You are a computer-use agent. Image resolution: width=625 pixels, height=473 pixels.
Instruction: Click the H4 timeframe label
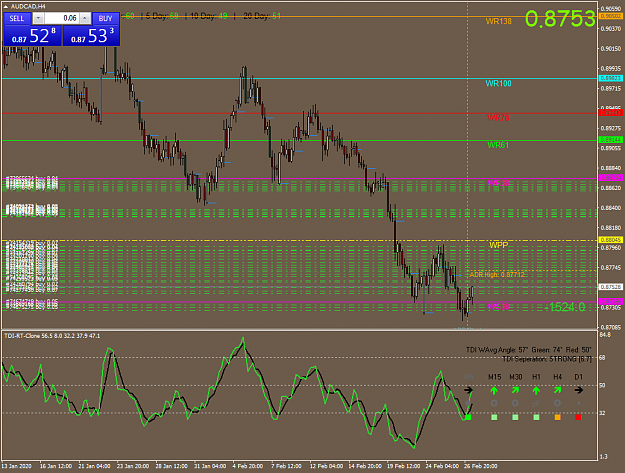tap(558, 377)
